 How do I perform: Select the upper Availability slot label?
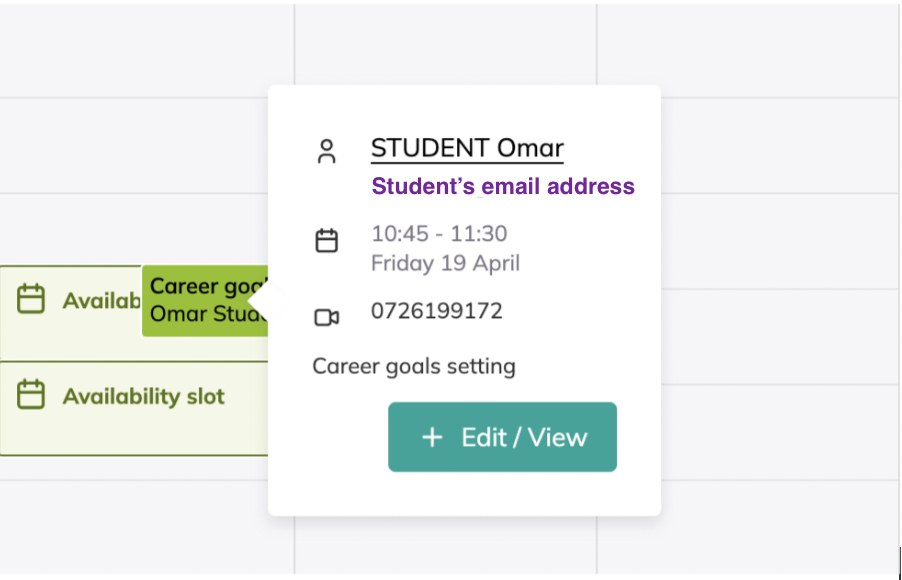point(100,301)
